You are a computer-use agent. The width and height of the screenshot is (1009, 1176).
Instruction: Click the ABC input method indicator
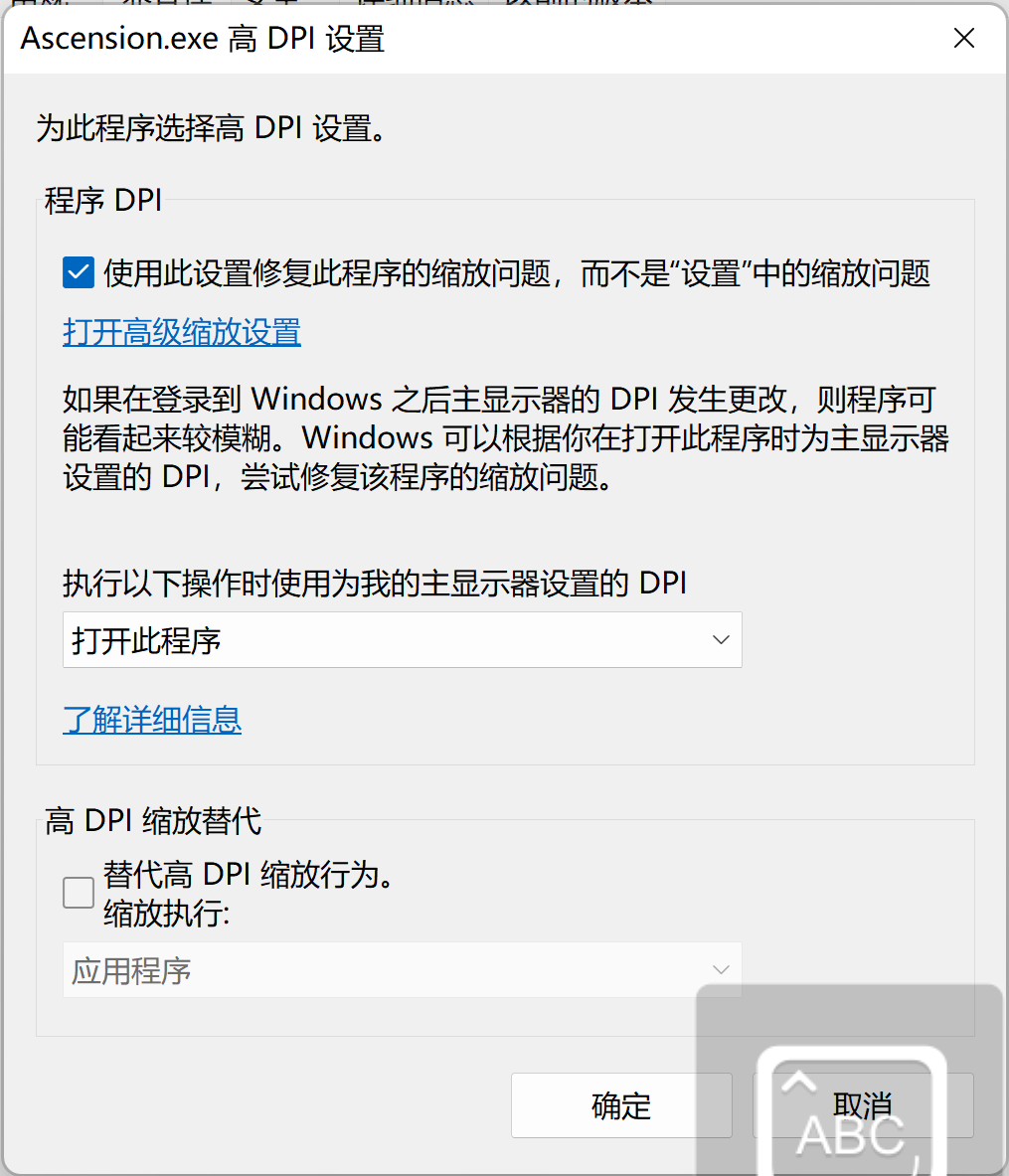(x=851, y=1135)
